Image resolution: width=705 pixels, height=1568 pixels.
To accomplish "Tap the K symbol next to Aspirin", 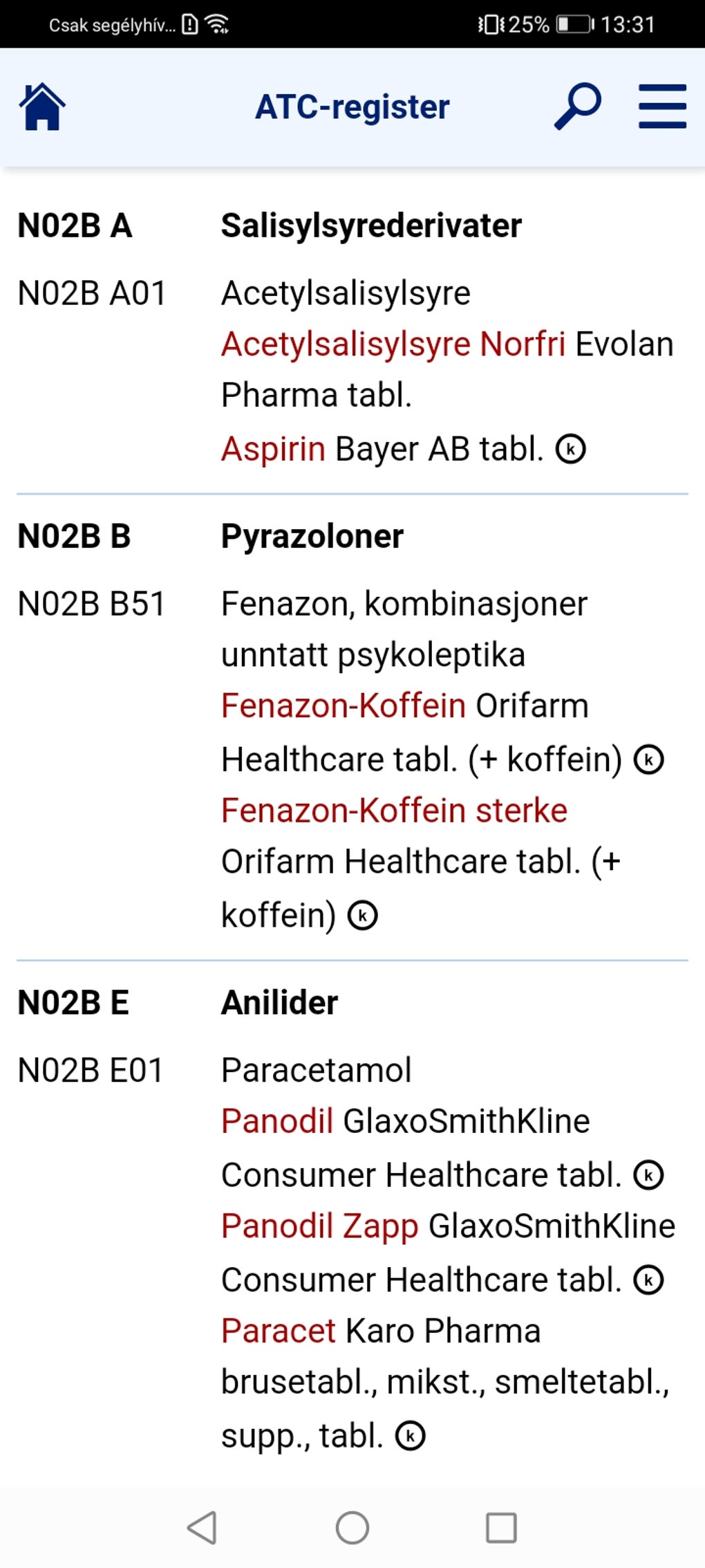I will [x=571, y=449].
